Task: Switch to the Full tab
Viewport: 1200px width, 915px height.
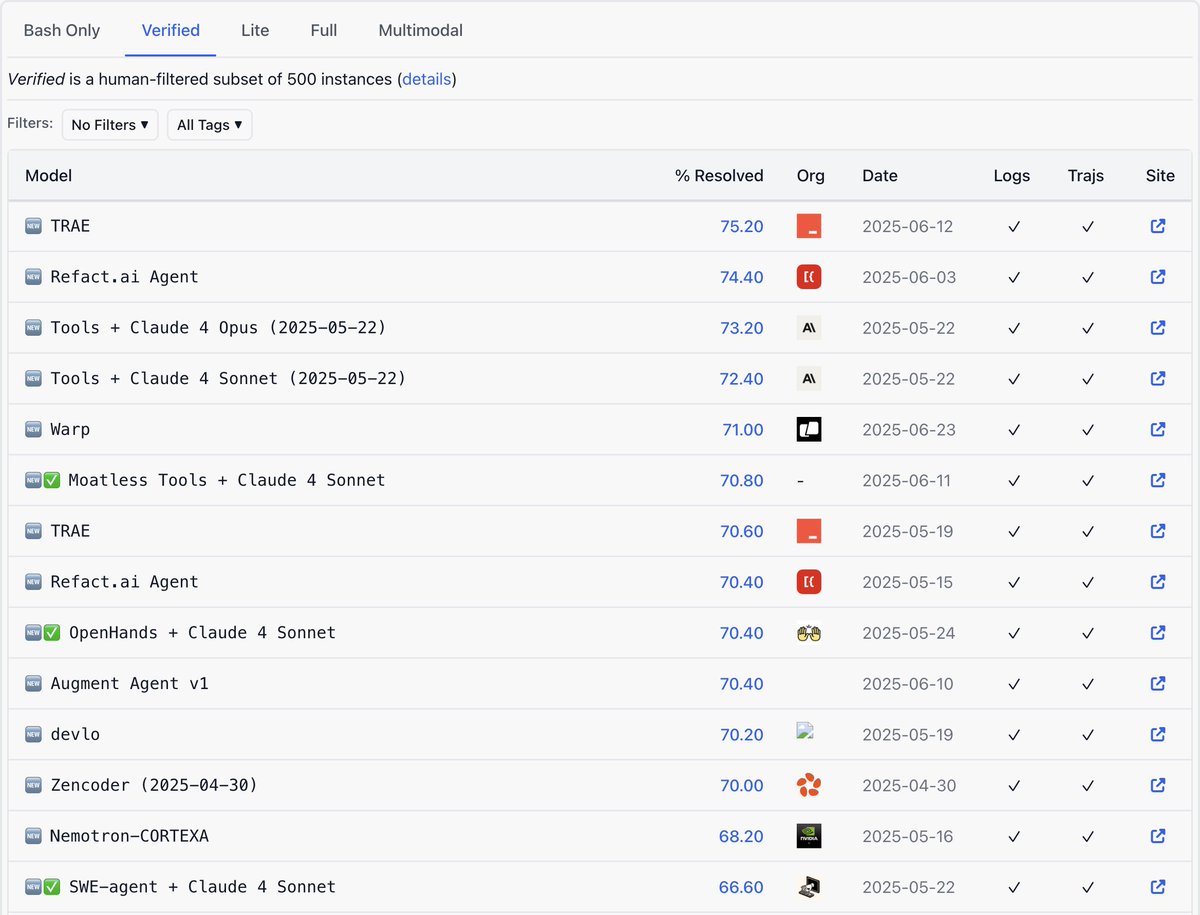Action: click(x=324, y=30)
